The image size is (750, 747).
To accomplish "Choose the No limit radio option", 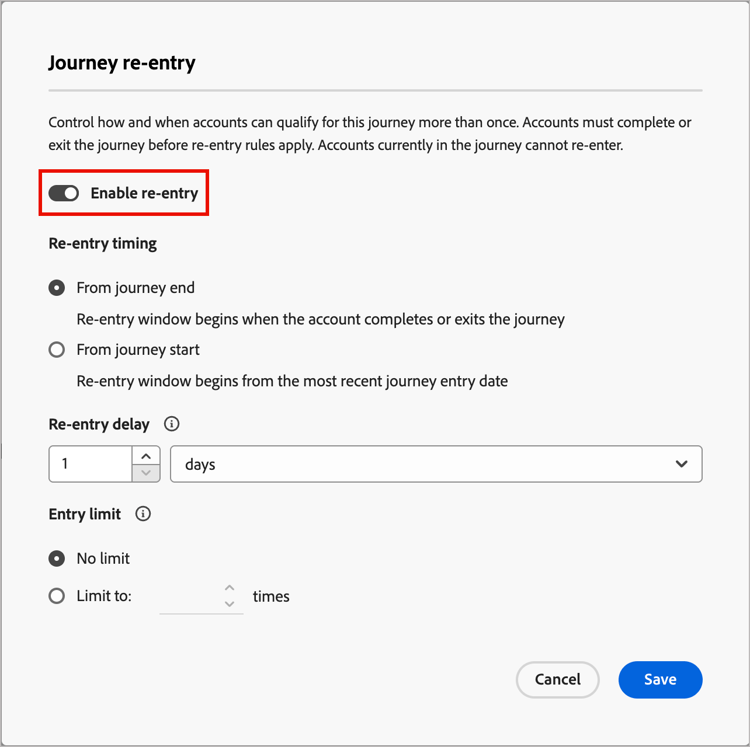I will 57,558.
